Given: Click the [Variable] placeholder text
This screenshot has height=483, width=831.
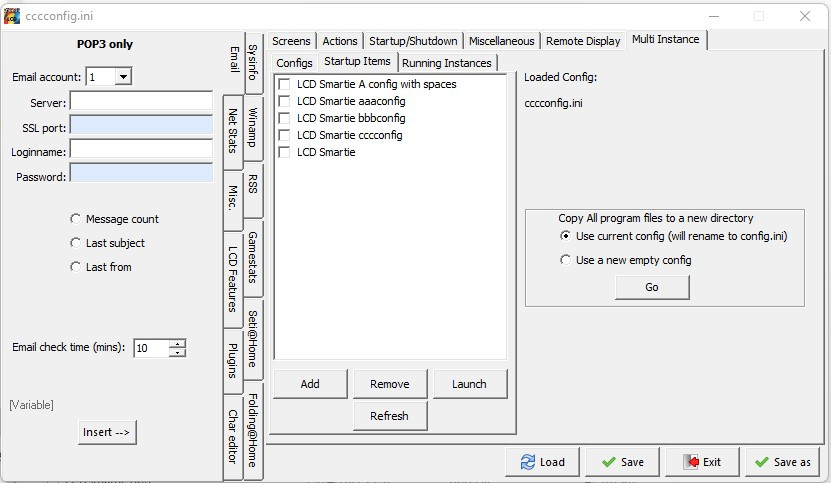Looking at the screenshot, I should point(31,405).
